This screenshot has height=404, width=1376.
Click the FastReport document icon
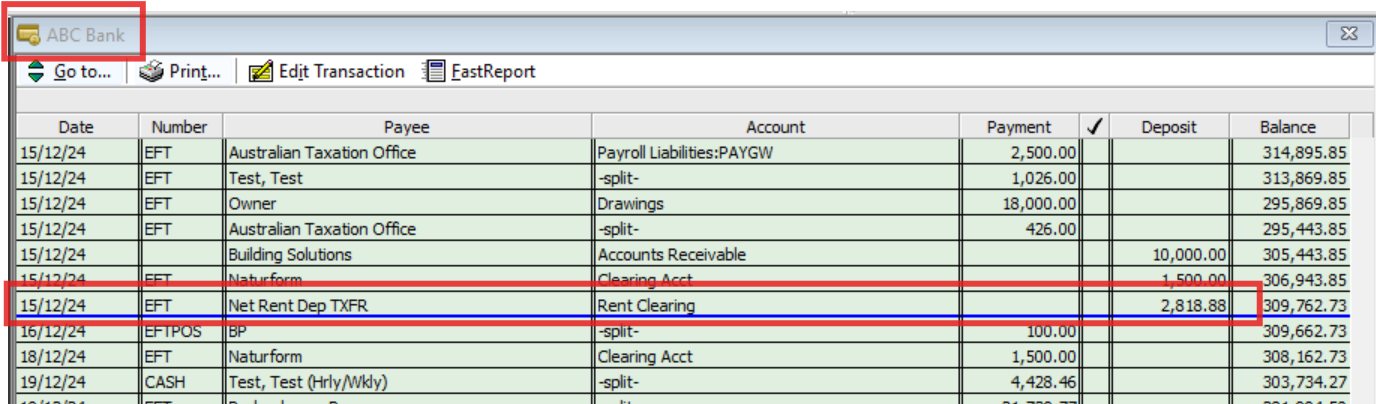pos(433,72)
